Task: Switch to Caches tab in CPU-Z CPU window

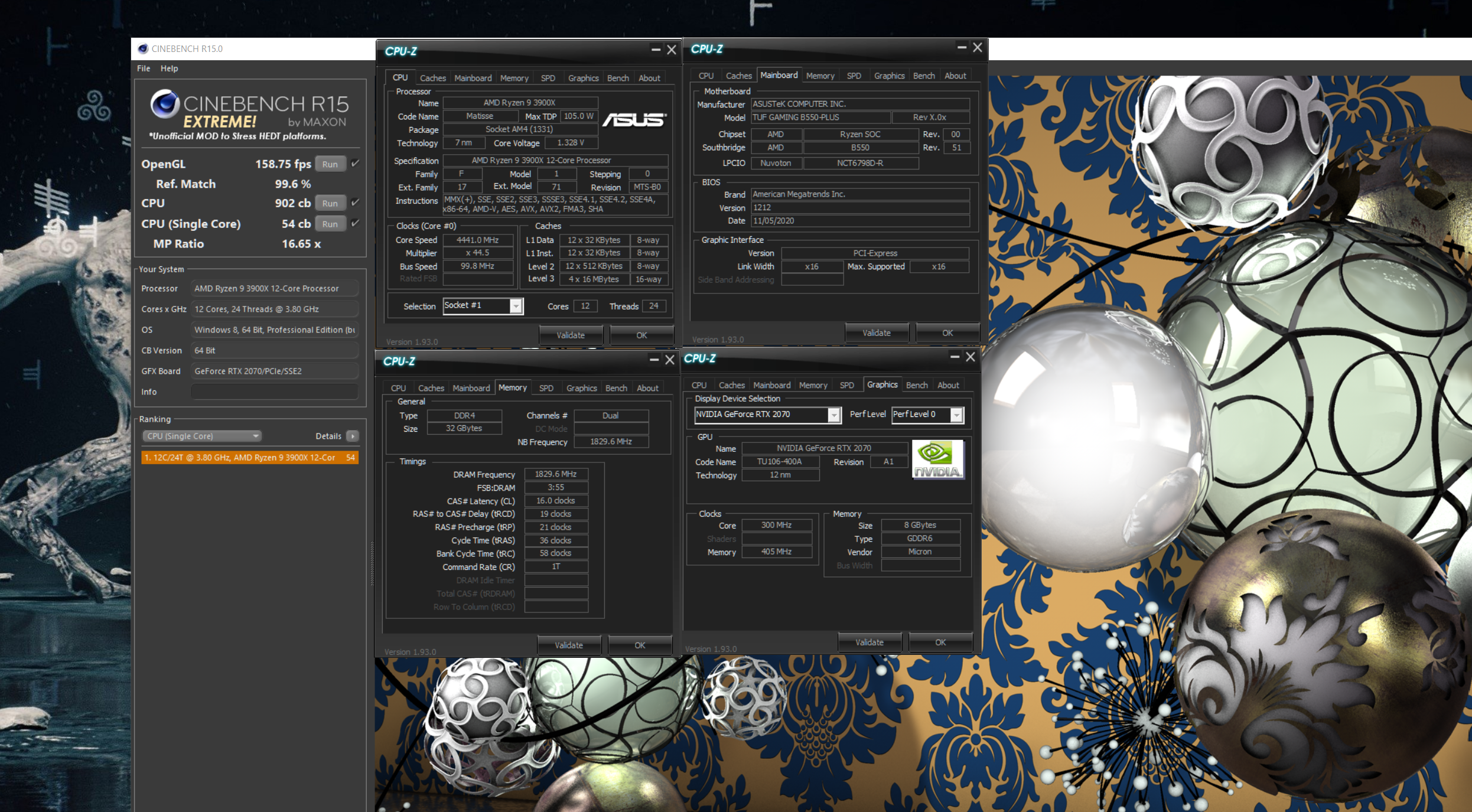Action: pyautogui.click(x=432, y=78)
